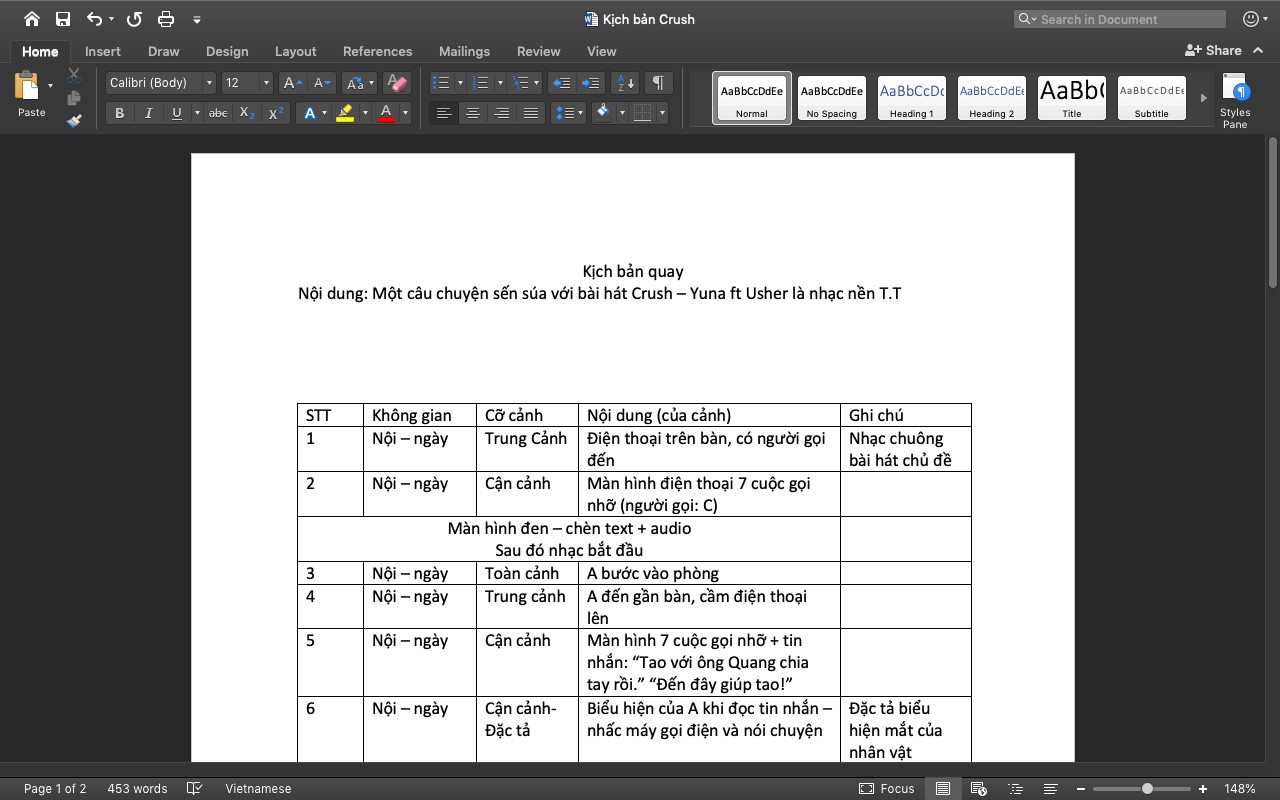Go to the References tab
This screenshot has width=1280, height=800.
click(377, 51)
